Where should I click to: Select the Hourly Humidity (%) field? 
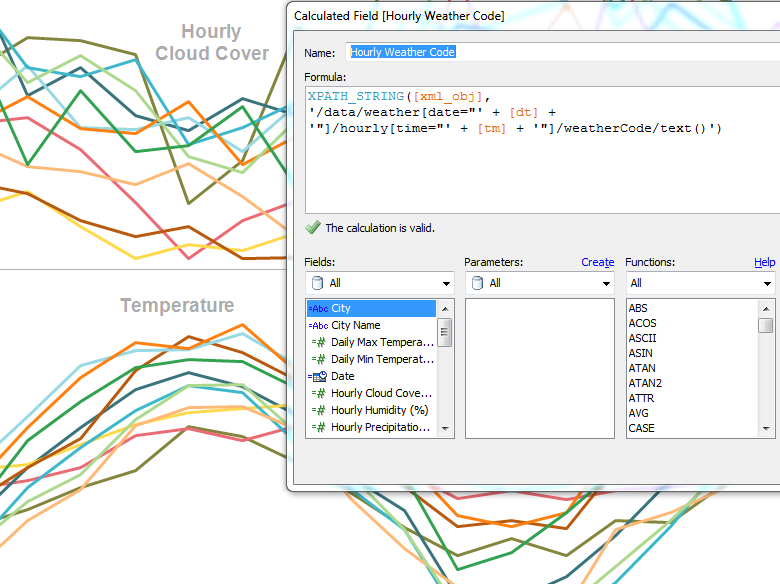[x=371, y=410]
